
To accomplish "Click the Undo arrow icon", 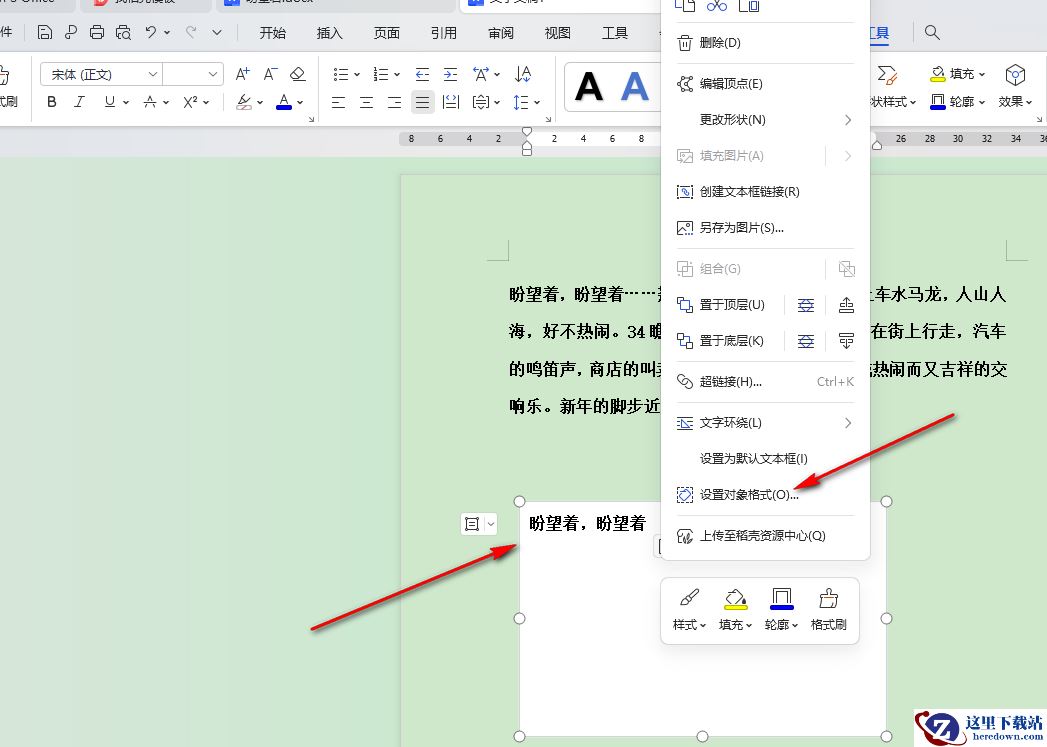I will coord(151,32).
